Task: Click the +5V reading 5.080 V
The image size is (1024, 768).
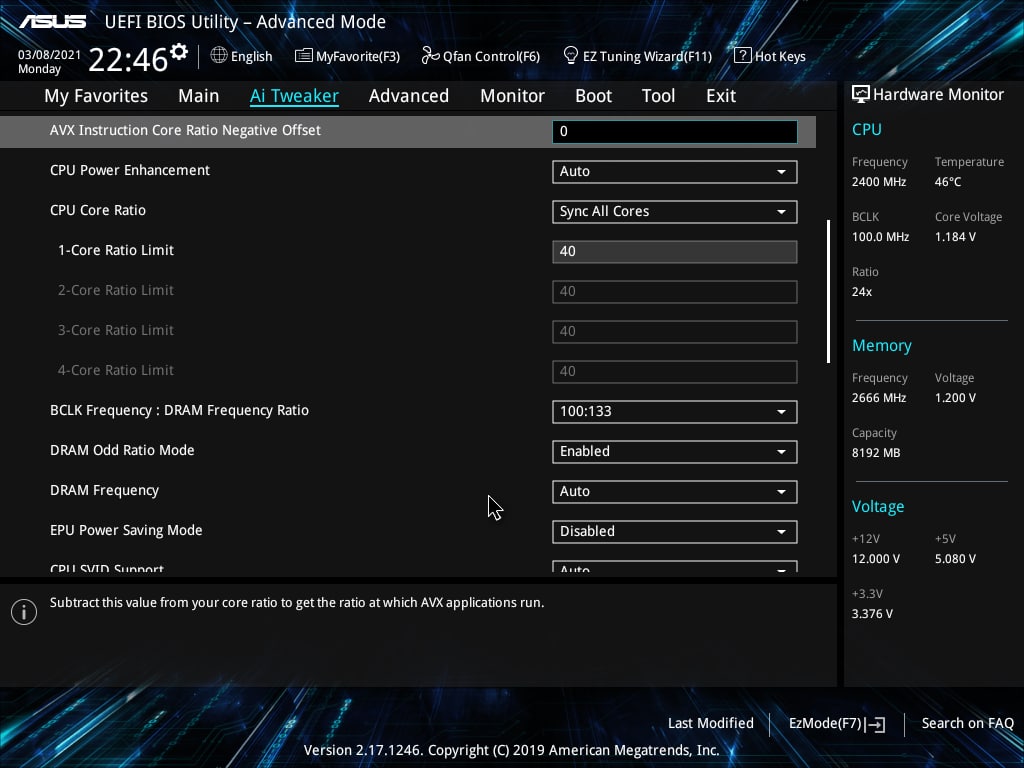Action: pos(955,559)
